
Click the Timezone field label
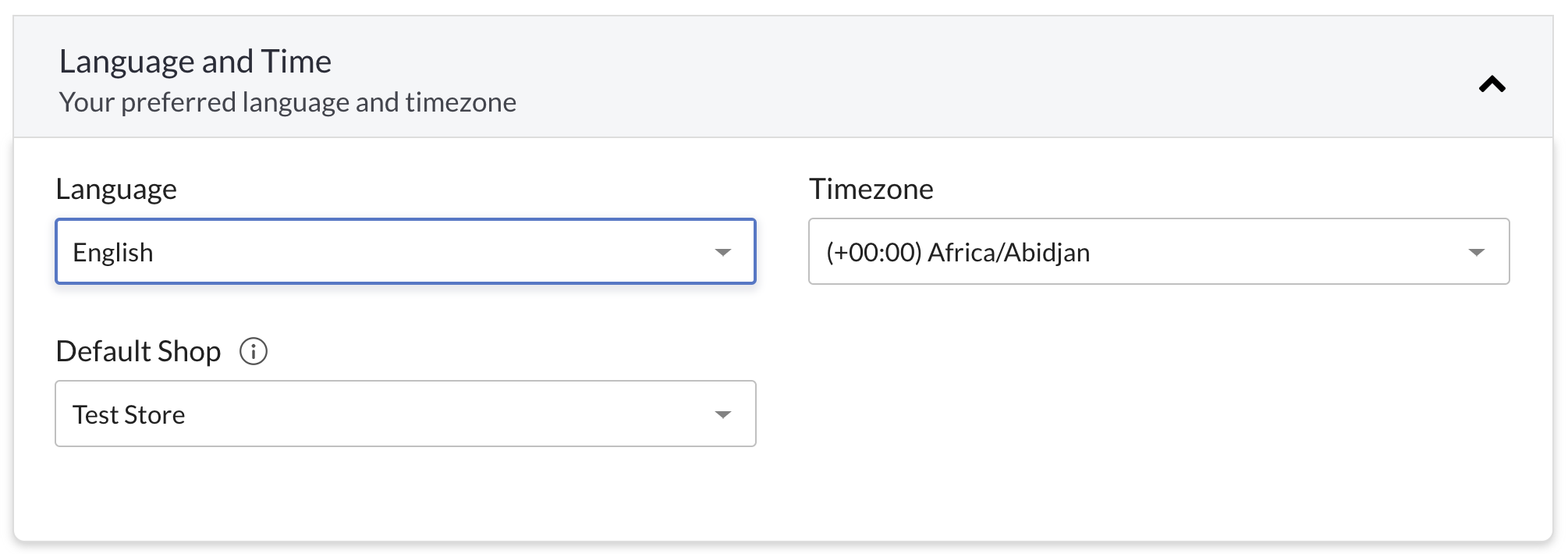pos(871,189)
